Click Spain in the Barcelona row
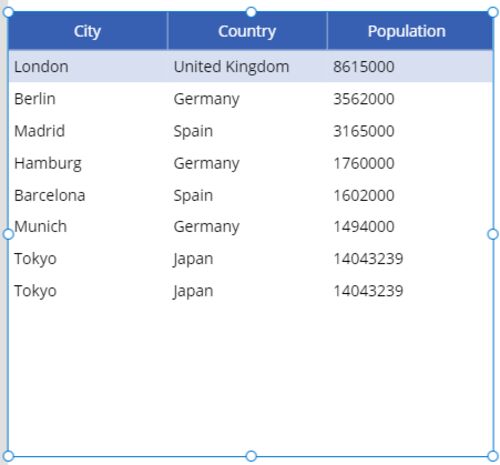500x465 pixels. click(x=193, y=196)
